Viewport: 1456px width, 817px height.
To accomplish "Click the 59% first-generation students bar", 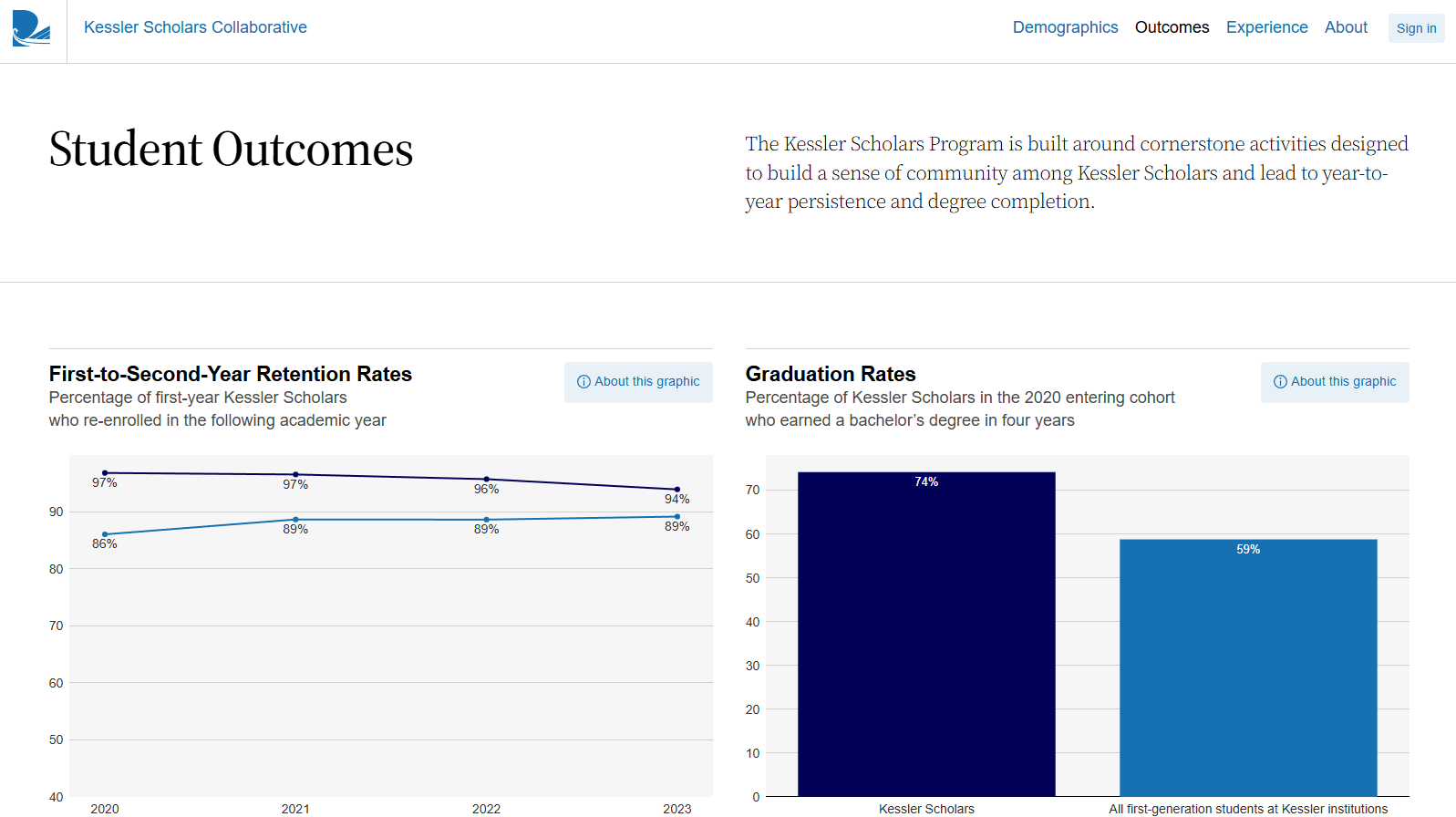I will 1248,666.
